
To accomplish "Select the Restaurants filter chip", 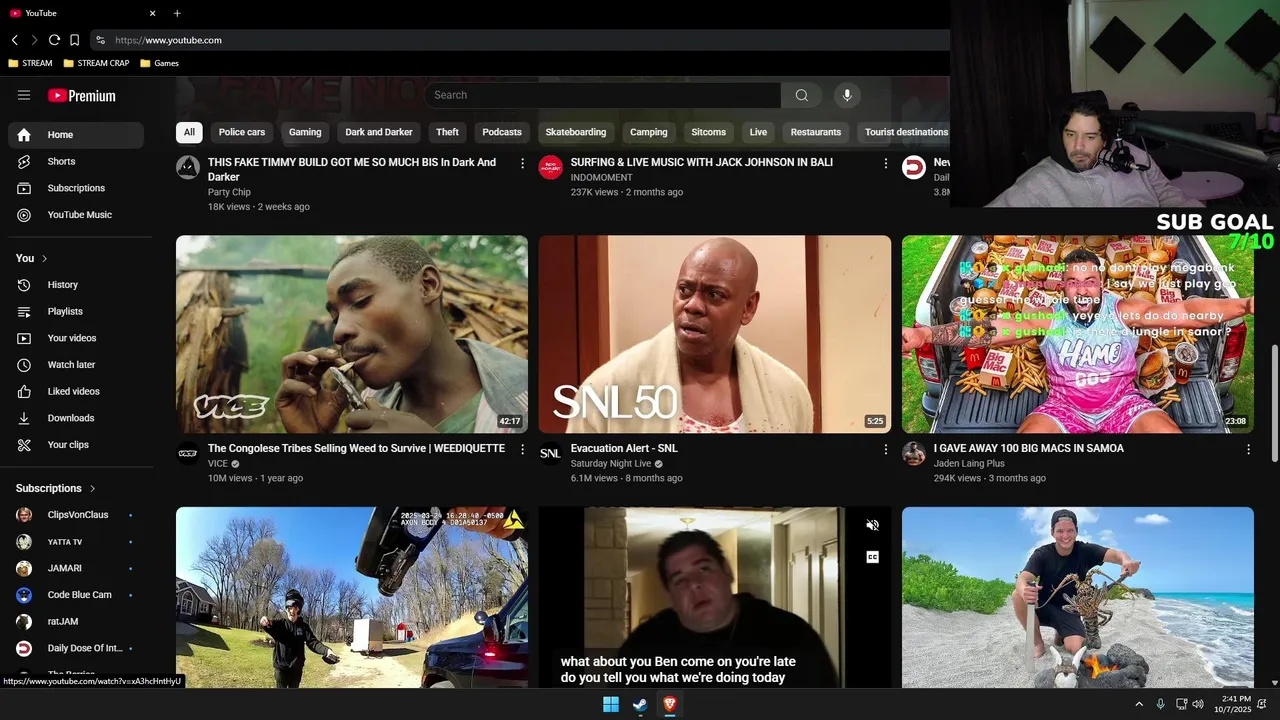I will point(816,132).
